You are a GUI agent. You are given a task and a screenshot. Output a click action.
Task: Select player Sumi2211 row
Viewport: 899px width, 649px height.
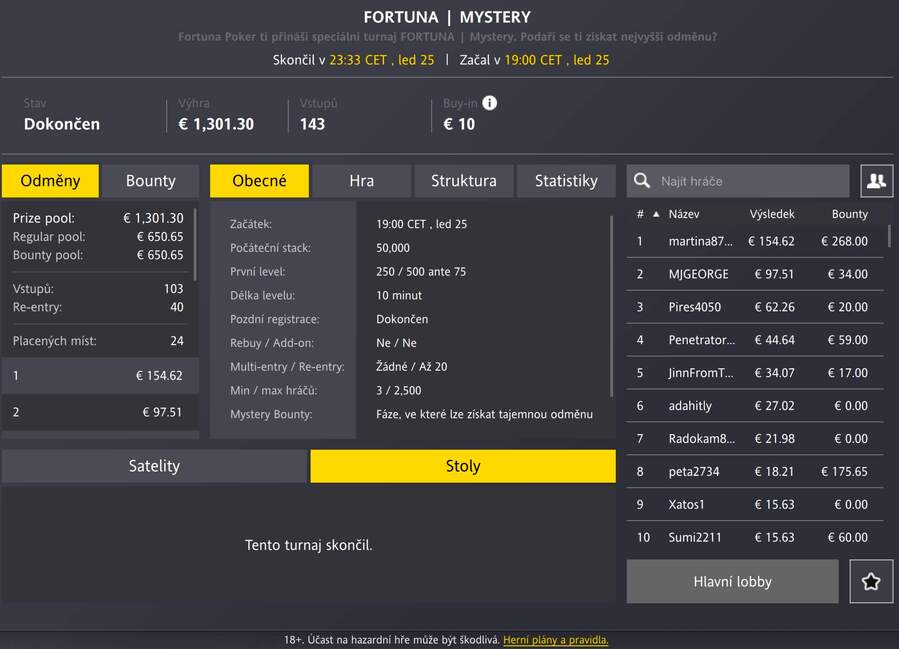[x=755, y=538]
